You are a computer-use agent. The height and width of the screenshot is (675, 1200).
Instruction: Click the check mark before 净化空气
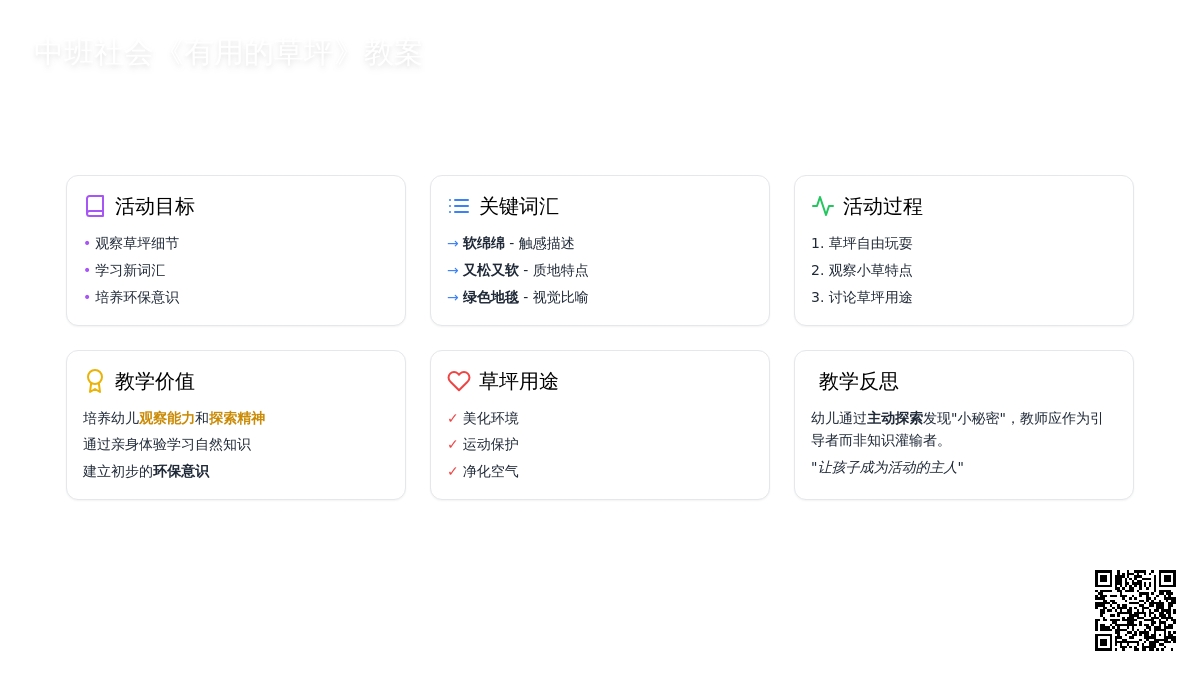pos(452,471)
